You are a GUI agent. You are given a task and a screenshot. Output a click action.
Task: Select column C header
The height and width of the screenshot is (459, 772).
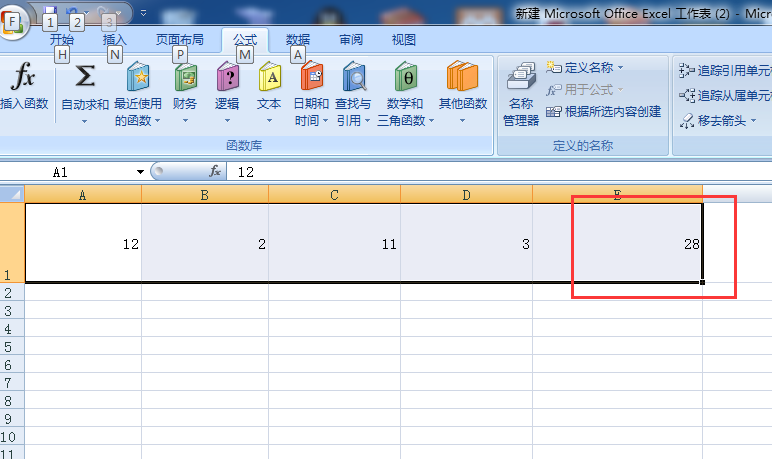[334, 195]
